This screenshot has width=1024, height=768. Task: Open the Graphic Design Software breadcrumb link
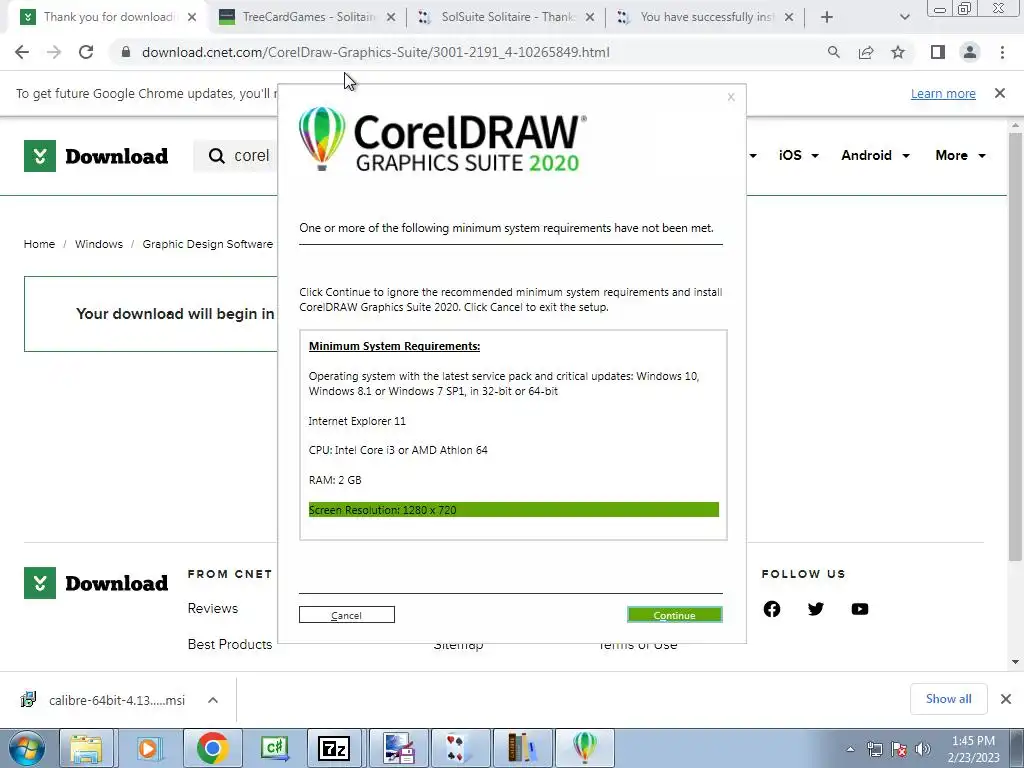pyautogui.click(x=208, y=244)
